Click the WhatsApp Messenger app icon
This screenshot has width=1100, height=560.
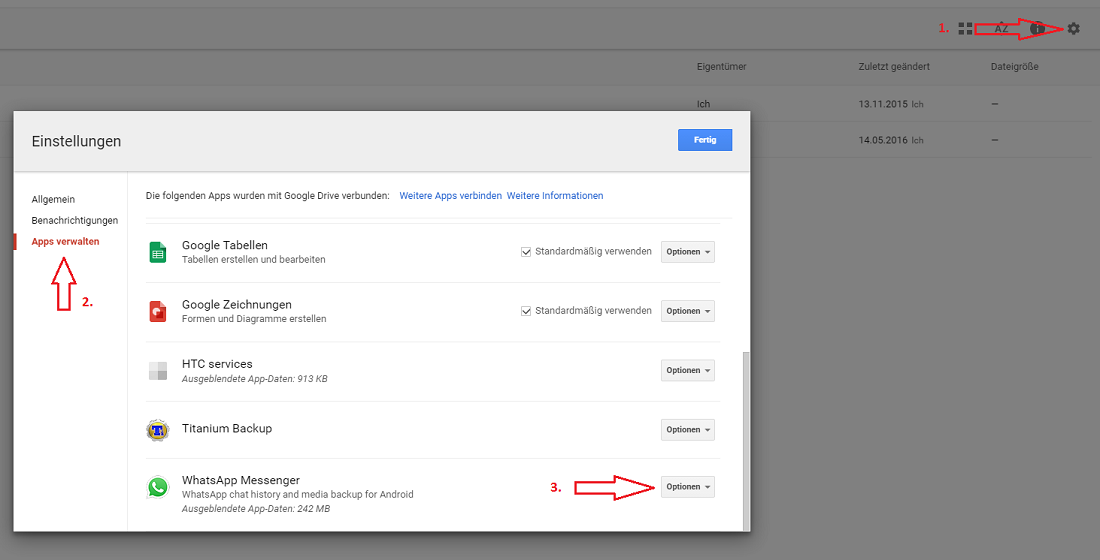(x=158, y=487)
